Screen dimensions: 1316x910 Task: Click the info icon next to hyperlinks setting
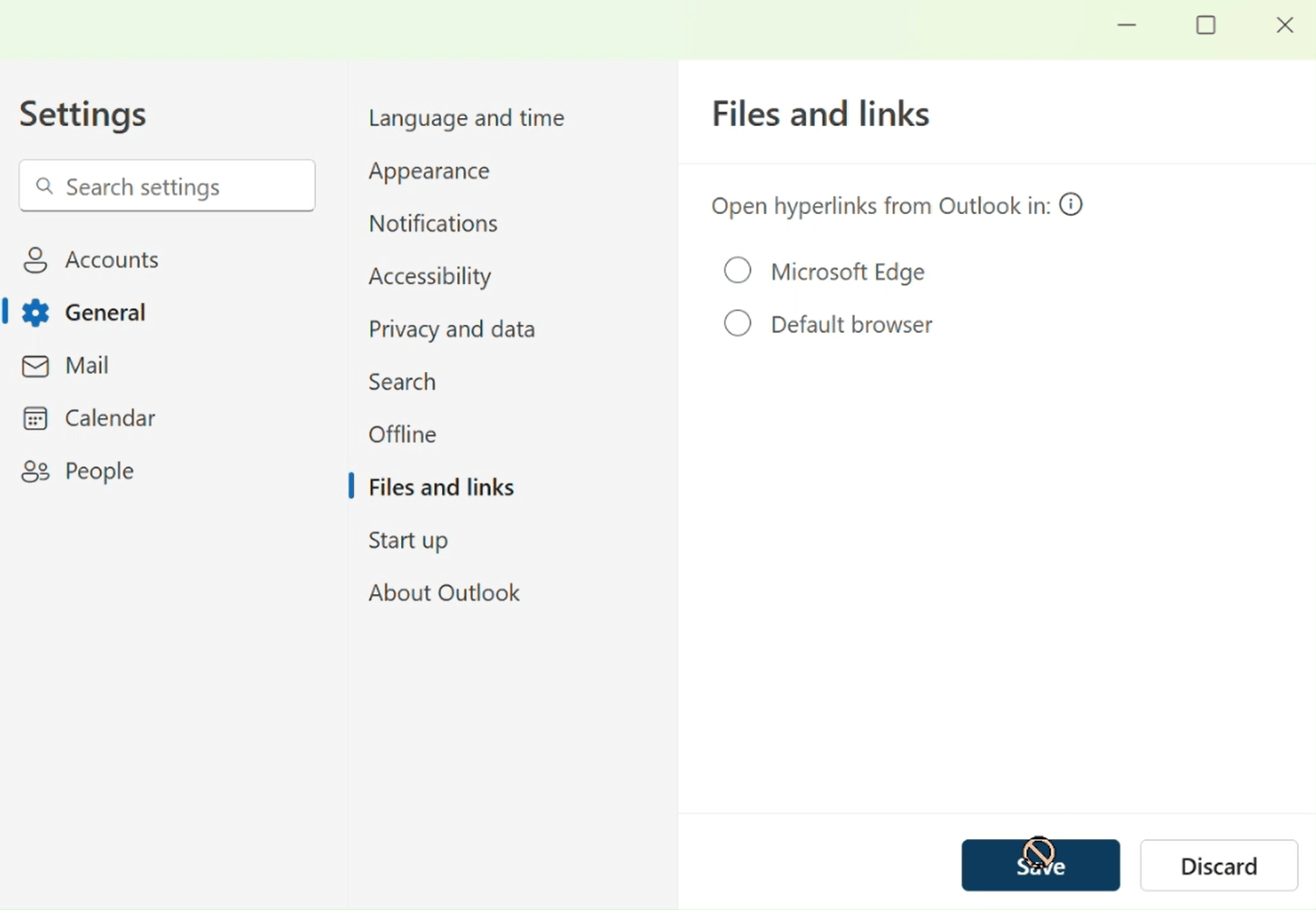(x=1070, y=205)
